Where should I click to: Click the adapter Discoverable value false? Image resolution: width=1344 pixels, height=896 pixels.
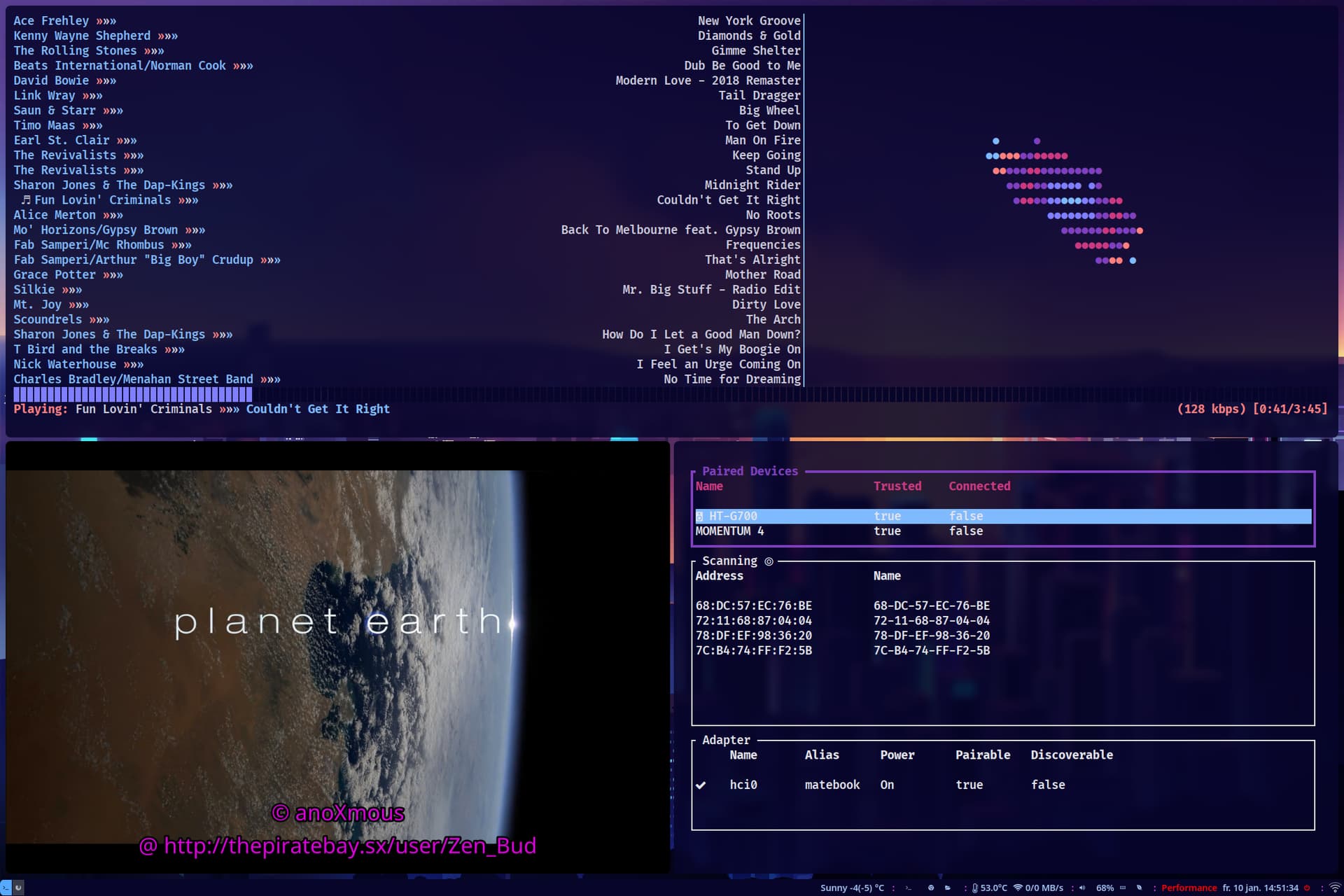click(x=1048, y=785)
